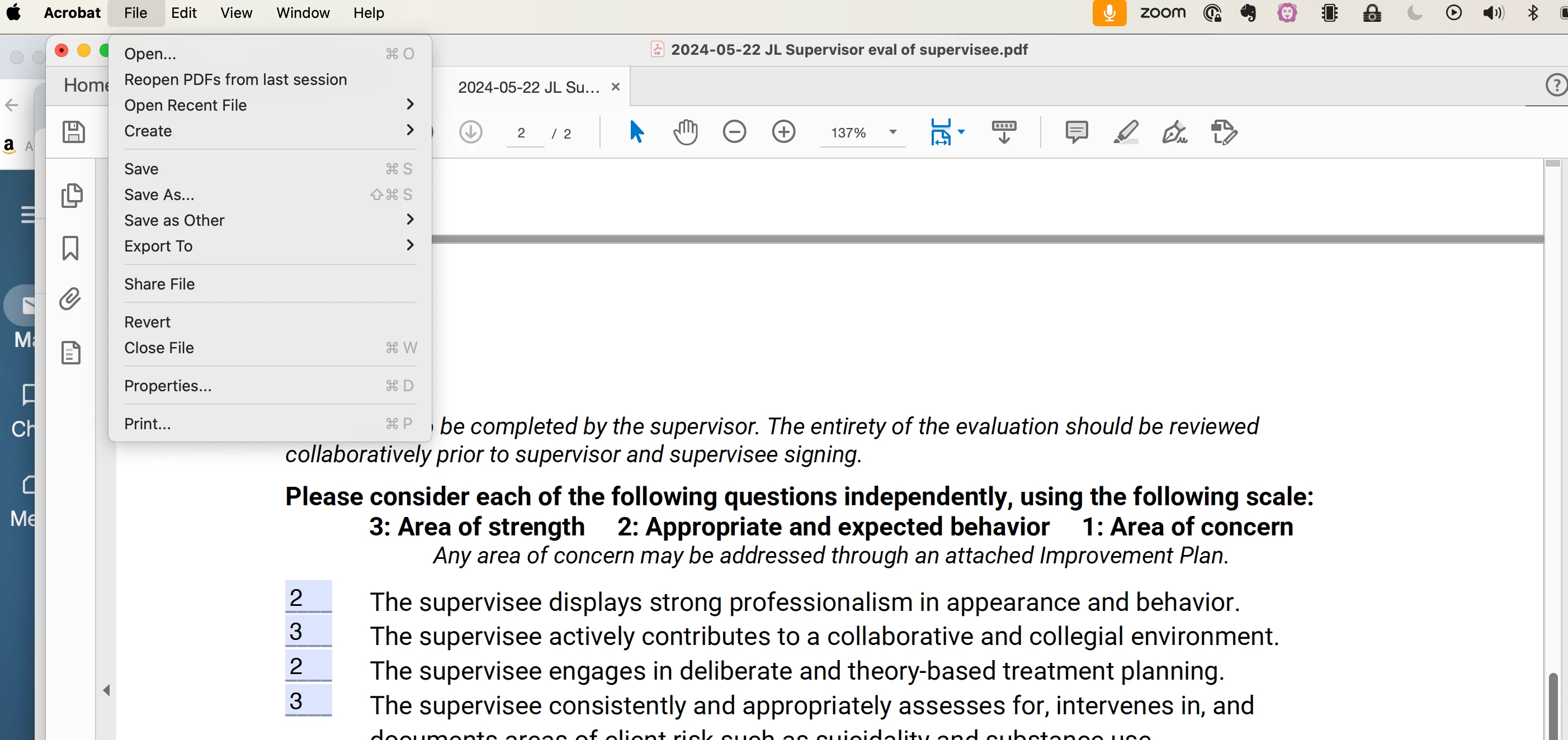Close the 2024-05-22 JL Su... tab
Image resolution: width=1568 pixels, height=740 pixels.
point(615,87)
